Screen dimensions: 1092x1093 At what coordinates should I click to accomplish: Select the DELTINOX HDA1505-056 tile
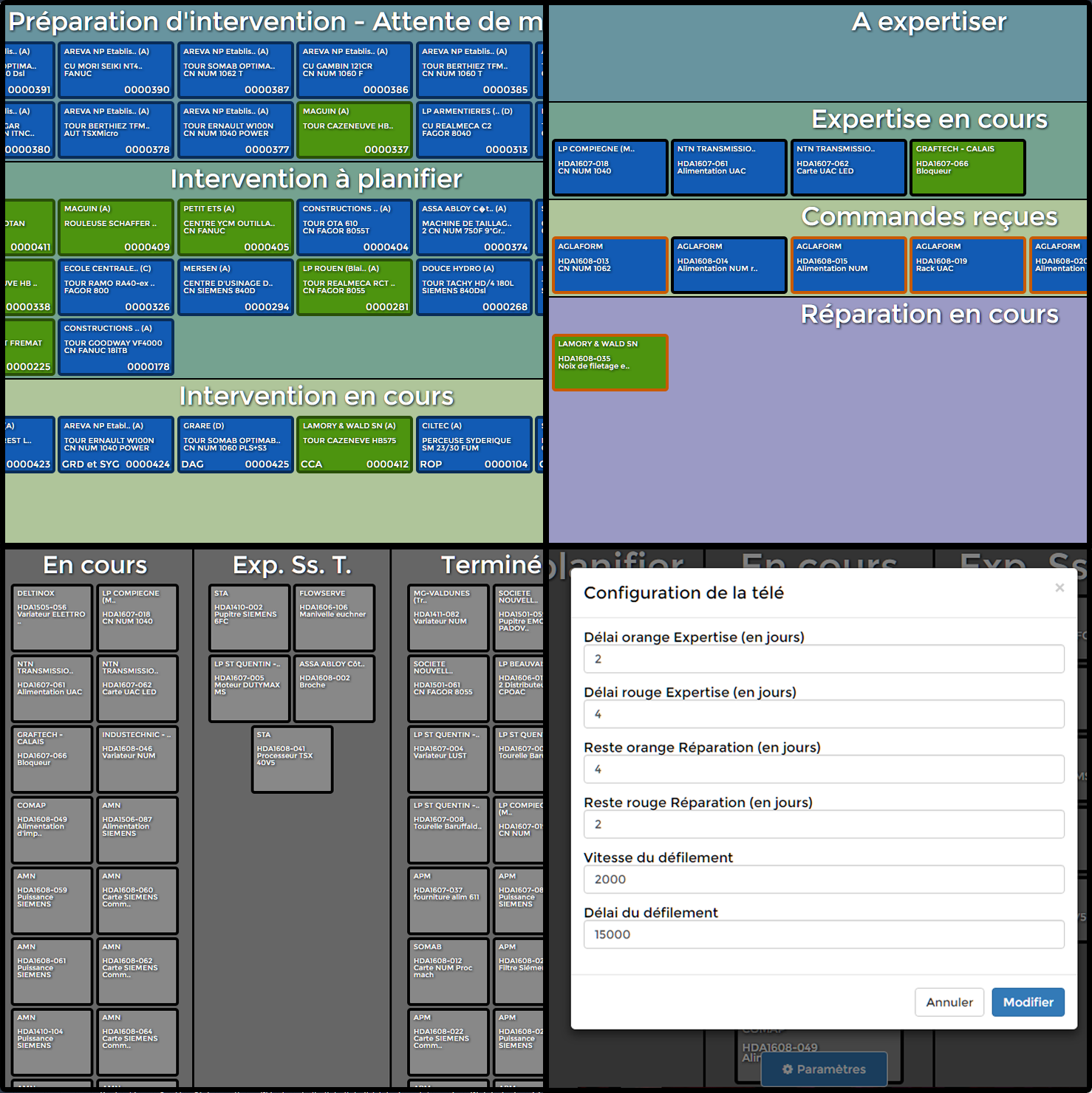tap(52, 617)
